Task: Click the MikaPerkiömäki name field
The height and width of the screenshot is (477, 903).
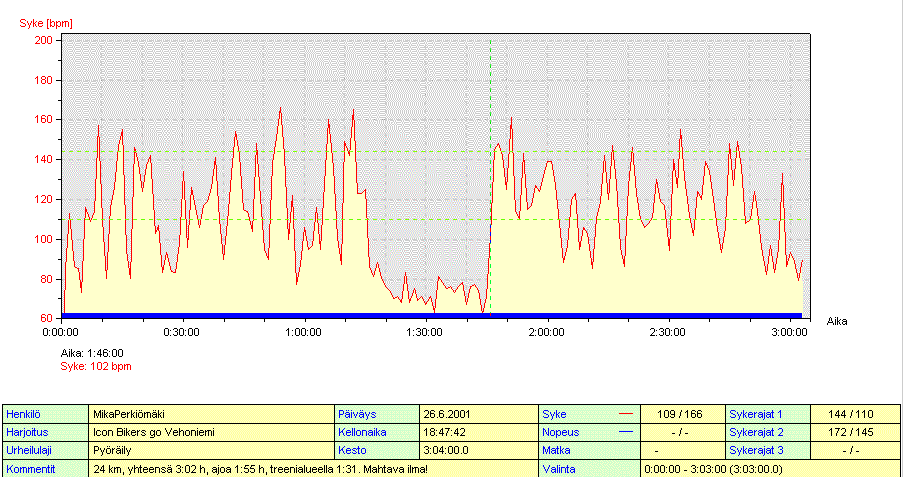Action: (210, 413)
